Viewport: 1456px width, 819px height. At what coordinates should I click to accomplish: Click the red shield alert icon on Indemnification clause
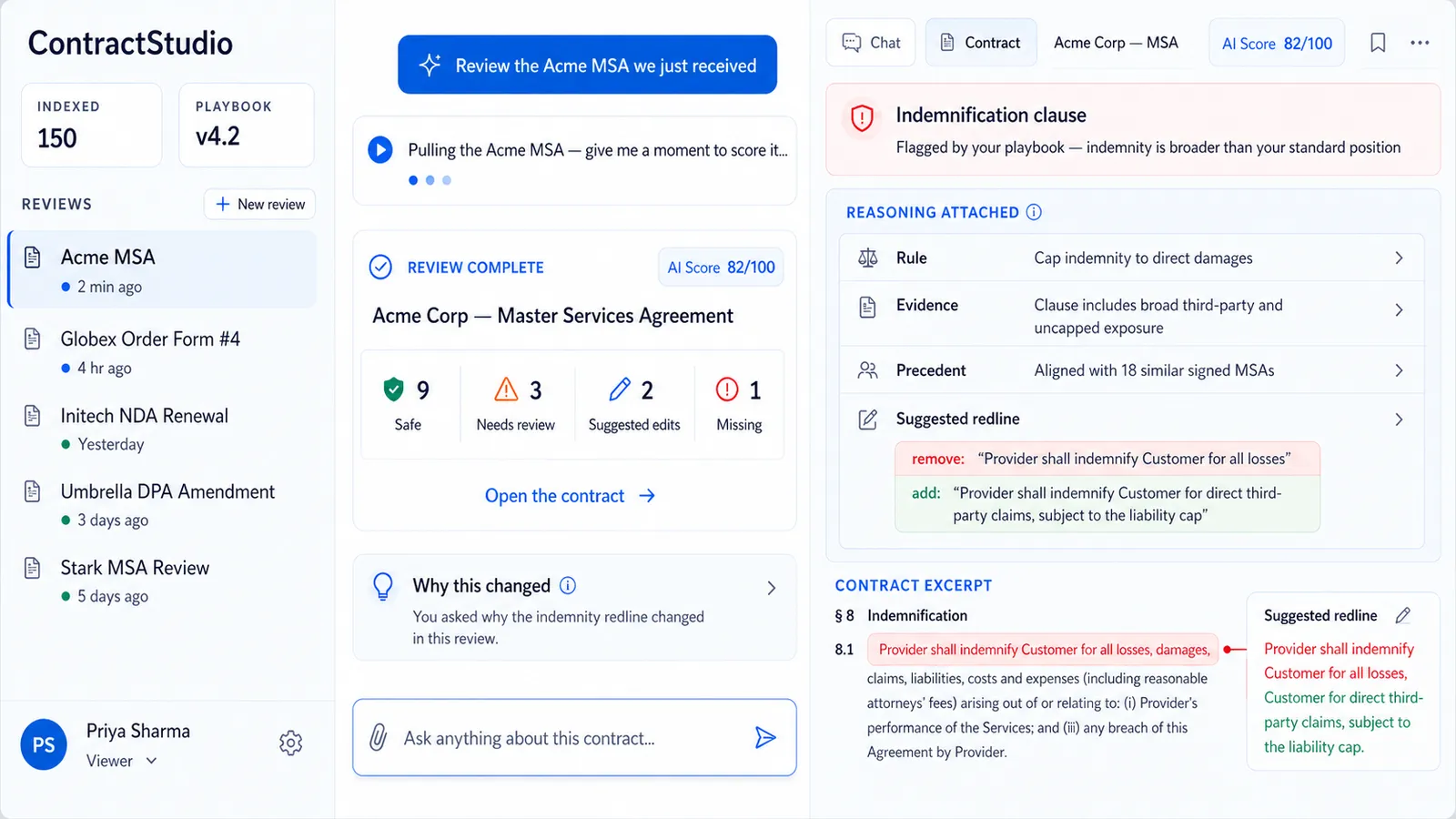862,117
